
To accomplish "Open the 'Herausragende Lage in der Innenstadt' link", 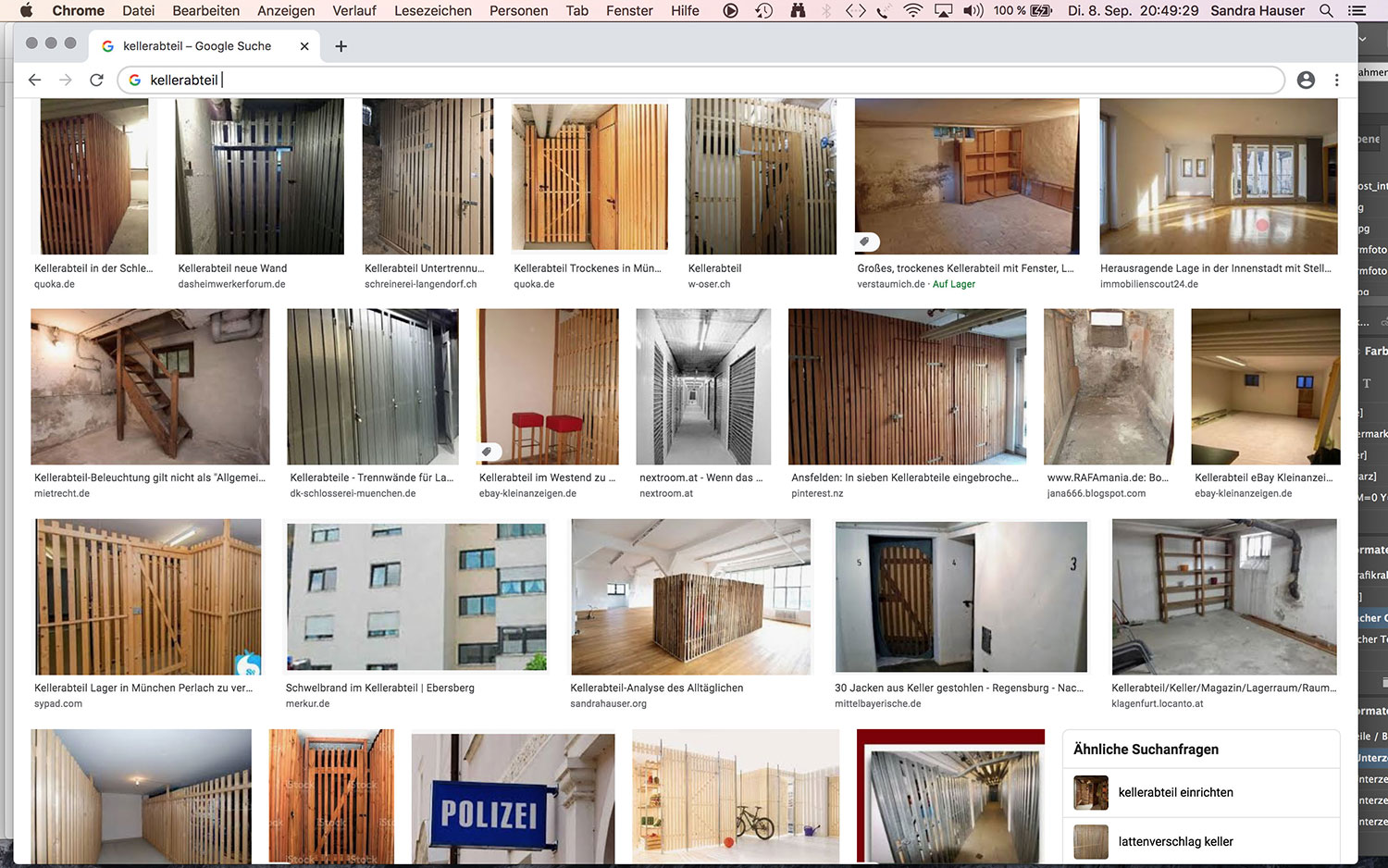I will point(1216,268).
